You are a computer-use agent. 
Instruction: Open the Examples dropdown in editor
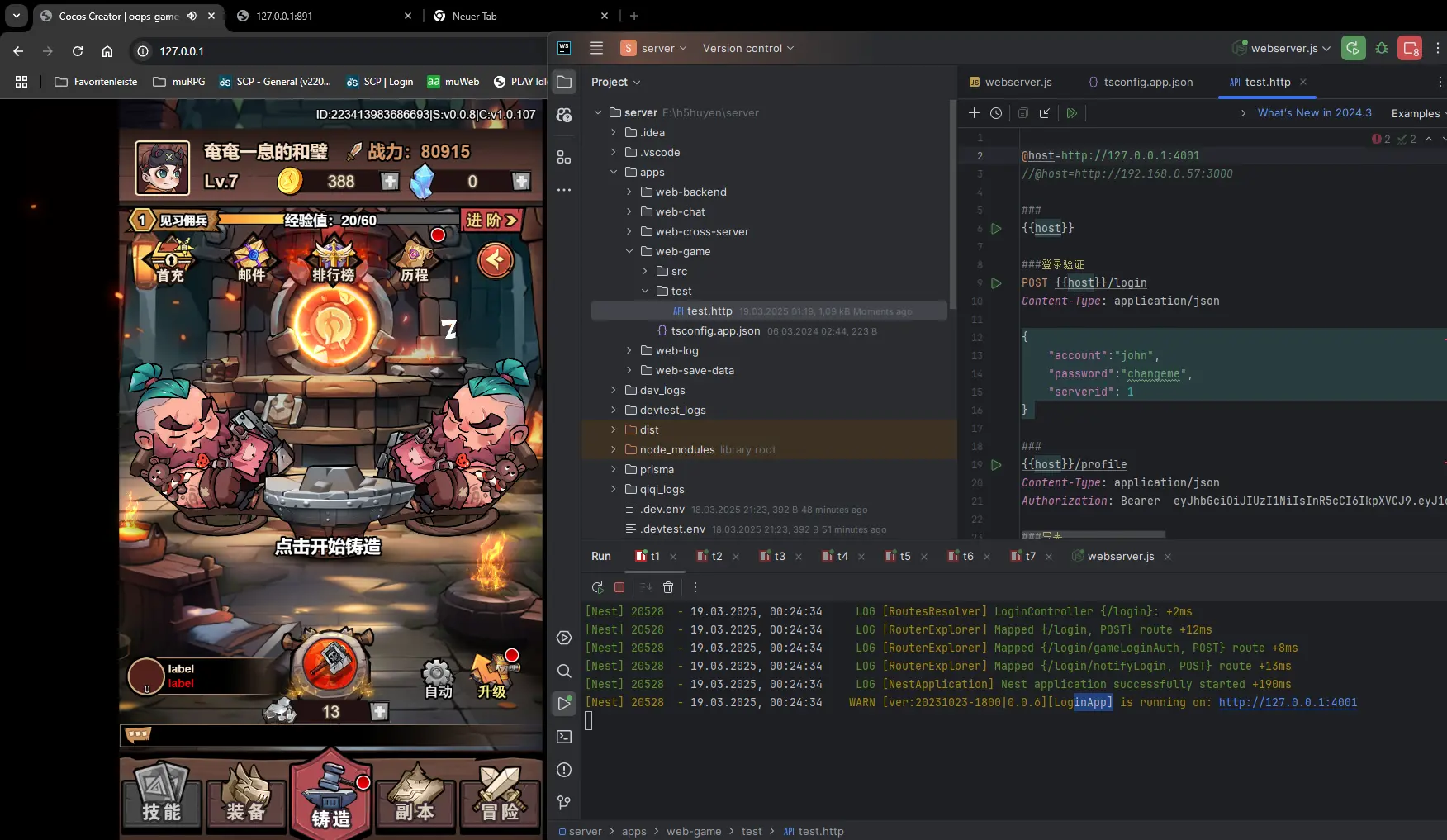(1419, 113)
